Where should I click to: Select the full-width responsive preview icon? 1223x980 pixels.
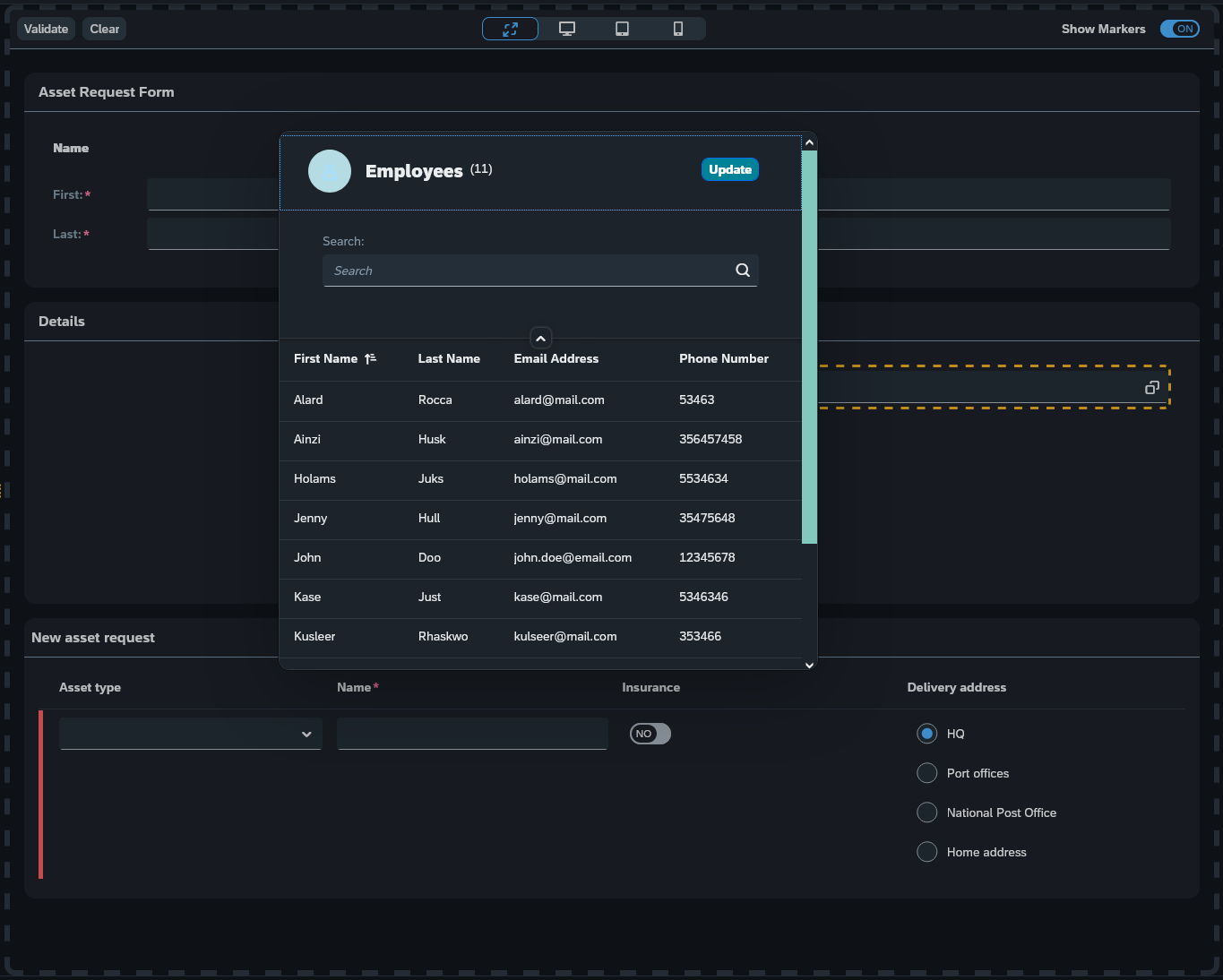pyautogui.click(x=510, y=28)
